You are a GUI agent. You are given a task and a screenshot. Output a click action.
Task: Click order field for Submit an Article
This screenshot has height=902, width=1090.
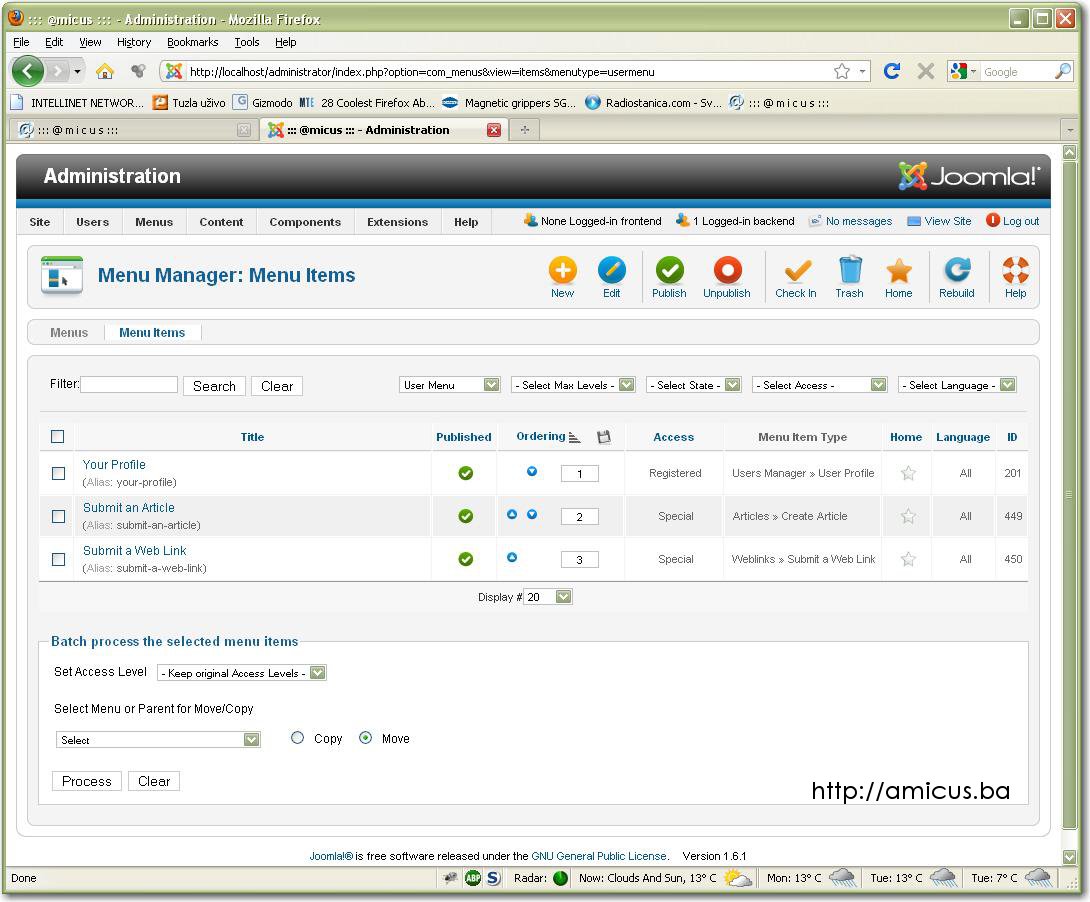580,517
